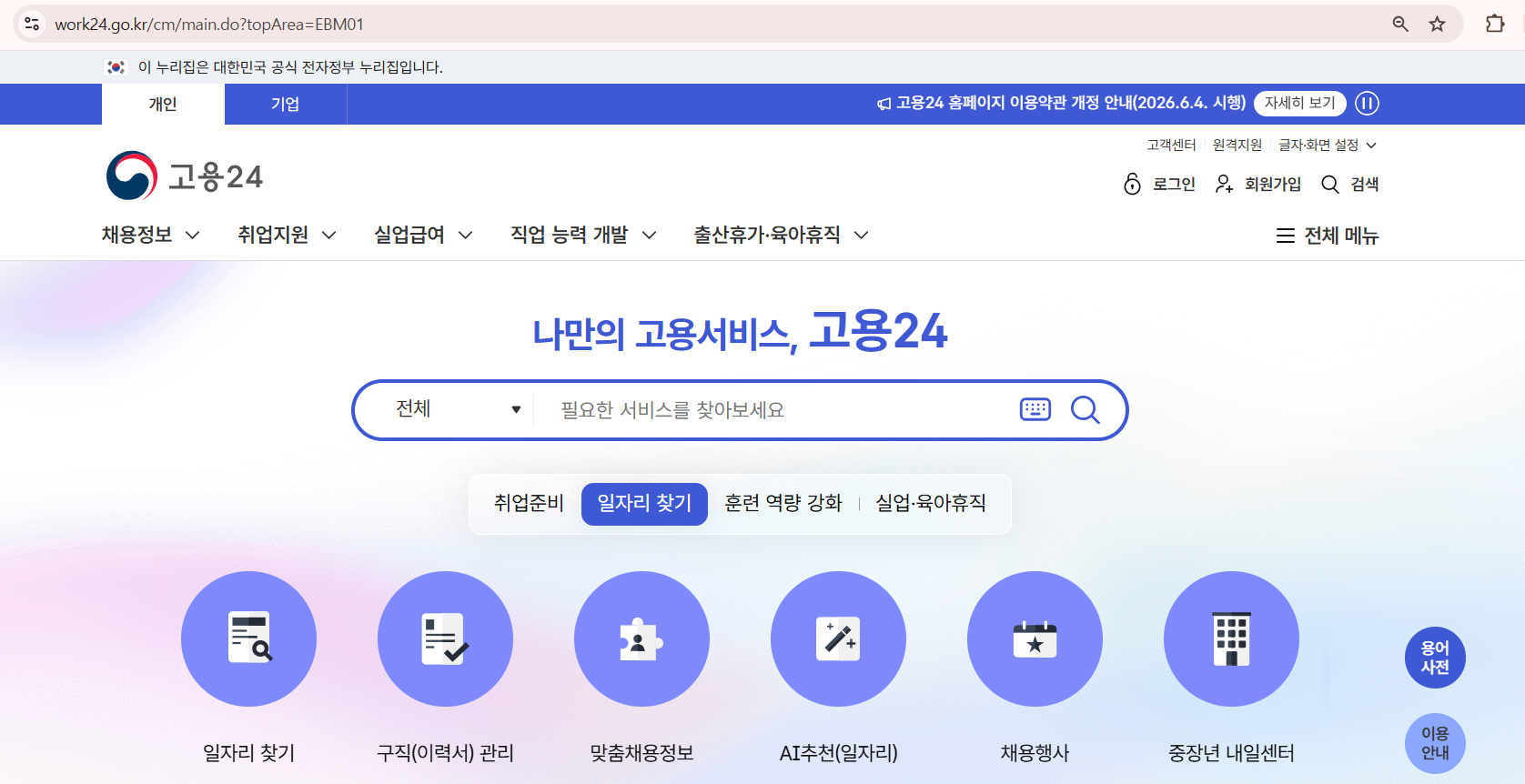This screenshot has height=784, width=1525.
Task: Click the 나만의 고용서비스, 고용24 heading
Action: pos(740,331)
